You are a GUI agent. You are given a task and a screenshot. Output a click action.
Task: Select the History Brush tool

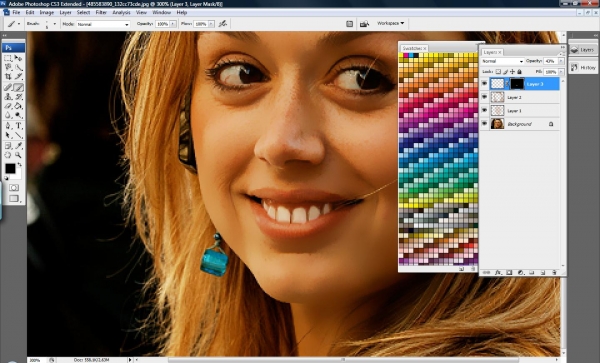pyautogui.click(x=18, y=97)
